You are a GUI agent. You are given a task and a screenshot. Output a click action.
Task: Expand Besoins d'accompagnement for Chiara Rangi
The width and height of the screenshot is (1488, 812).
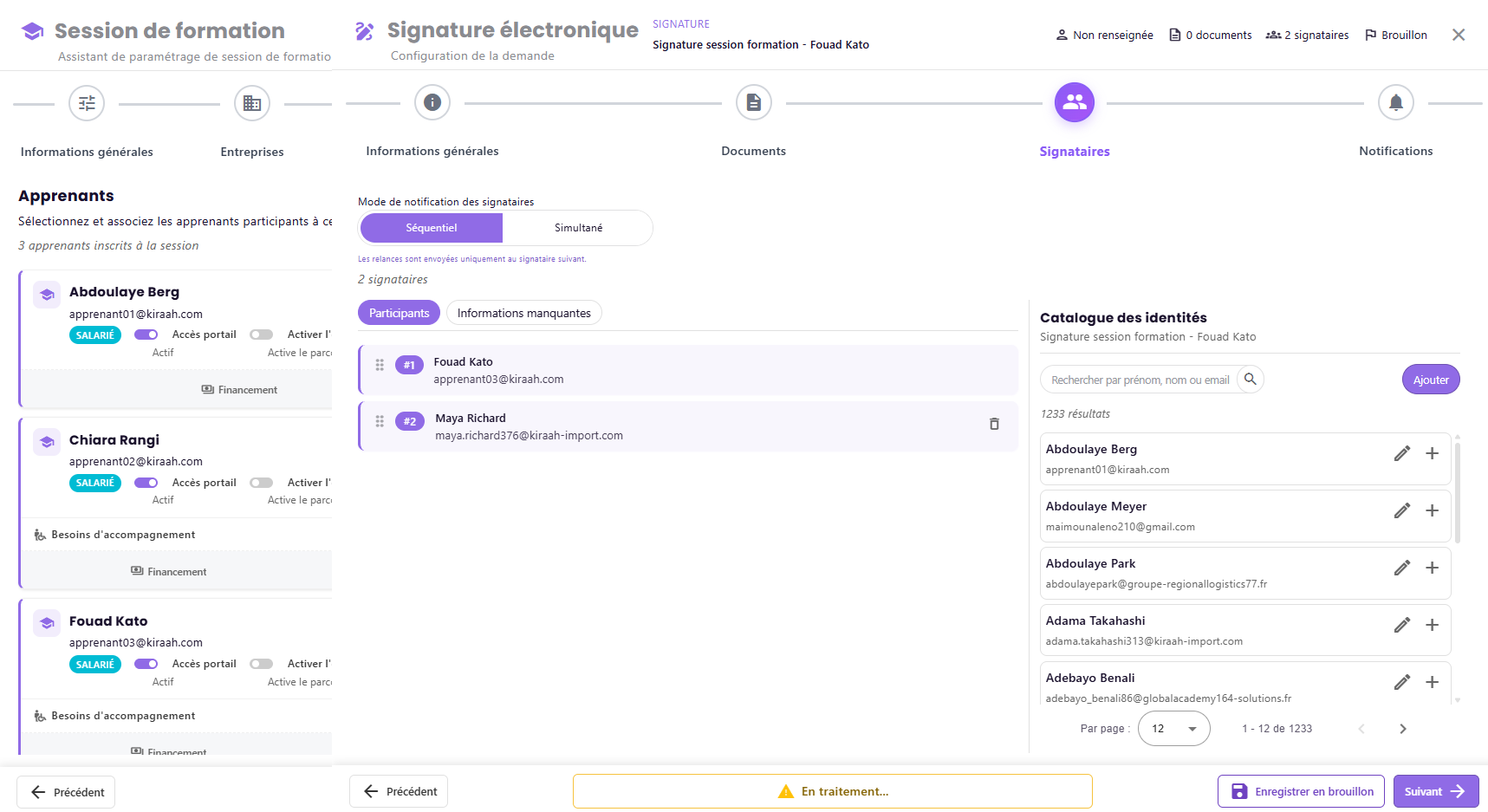(x=114, y=535)
